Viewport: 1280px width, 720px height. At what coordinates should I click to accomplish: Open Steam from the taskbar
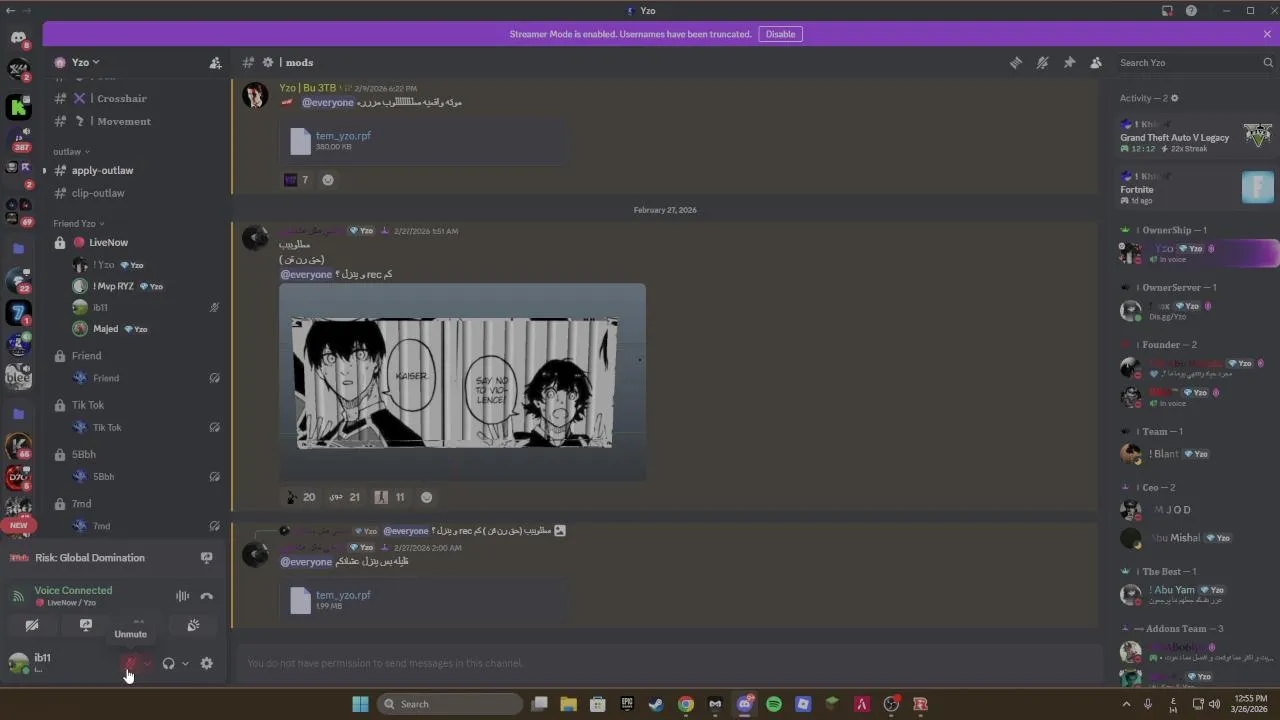click(x=656, y=704)
